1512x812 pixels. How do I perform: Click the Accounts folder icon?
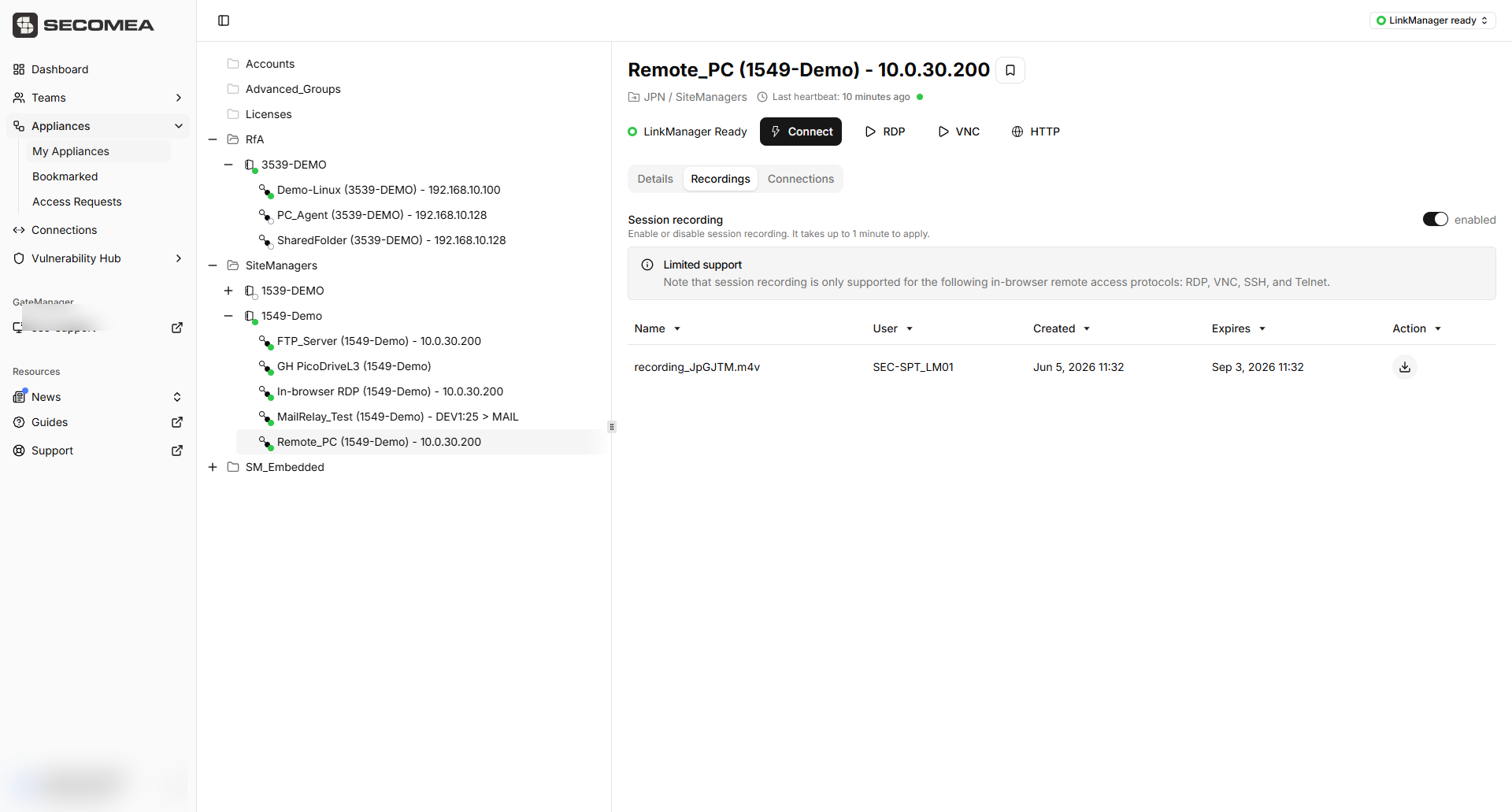(x=233, y=64)
